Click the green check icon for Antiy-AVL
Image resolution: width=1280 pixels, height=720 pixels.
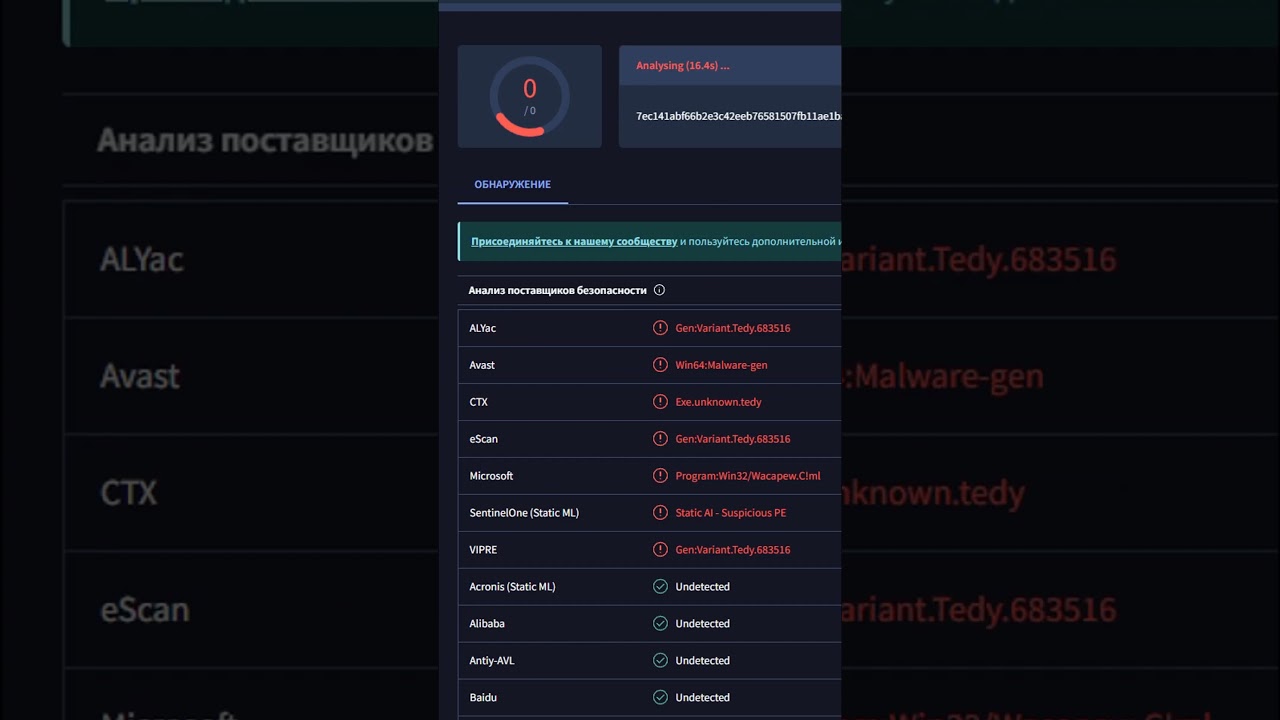[x=660, y=661]
